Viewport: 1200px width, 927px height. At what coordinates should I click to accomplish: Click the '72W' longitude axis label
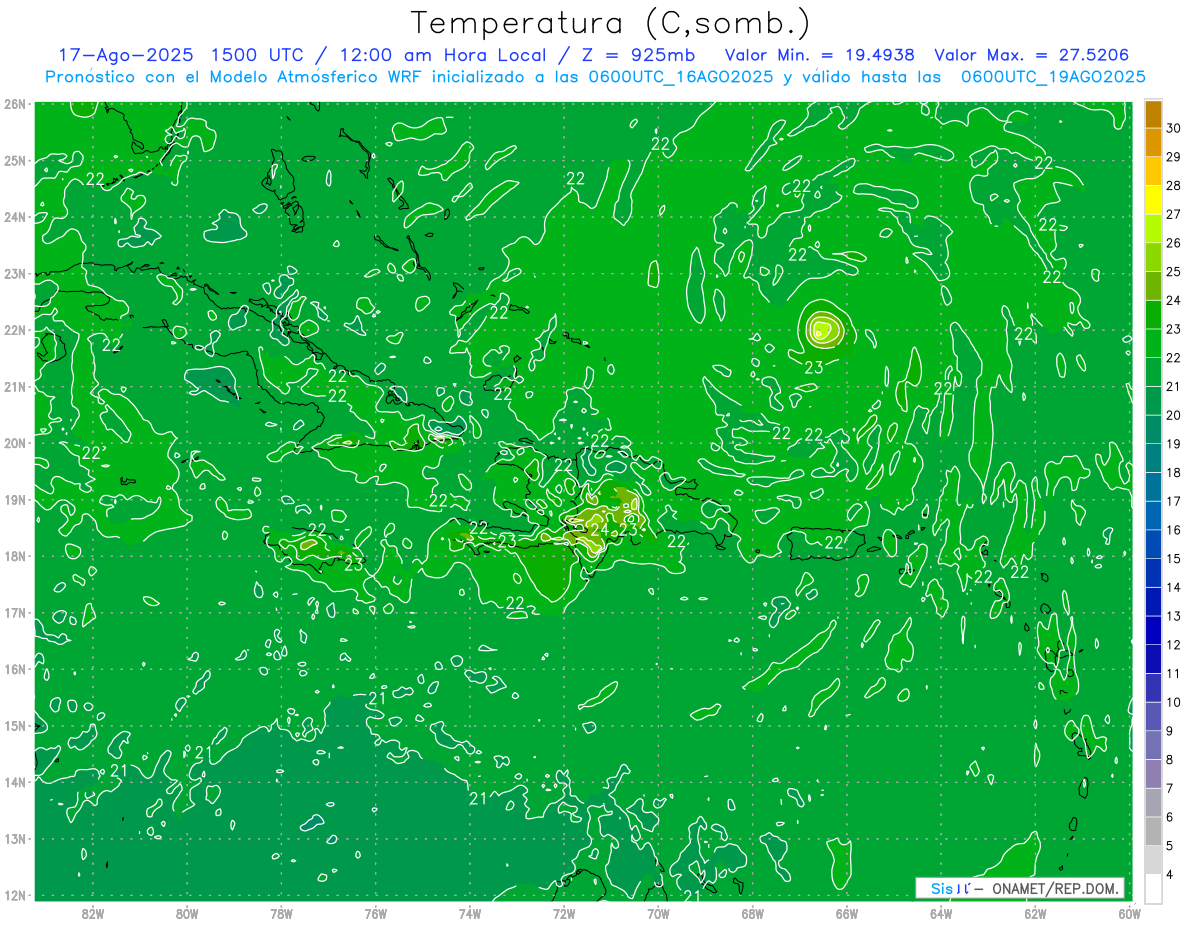[x=564, y=912]
